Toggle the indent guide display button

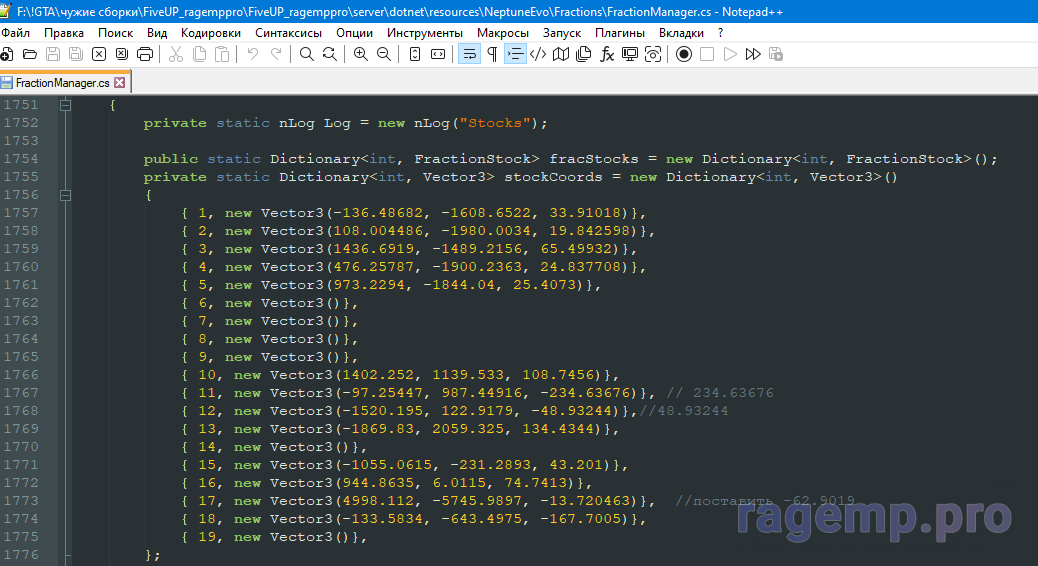click(x=515, y=54)
